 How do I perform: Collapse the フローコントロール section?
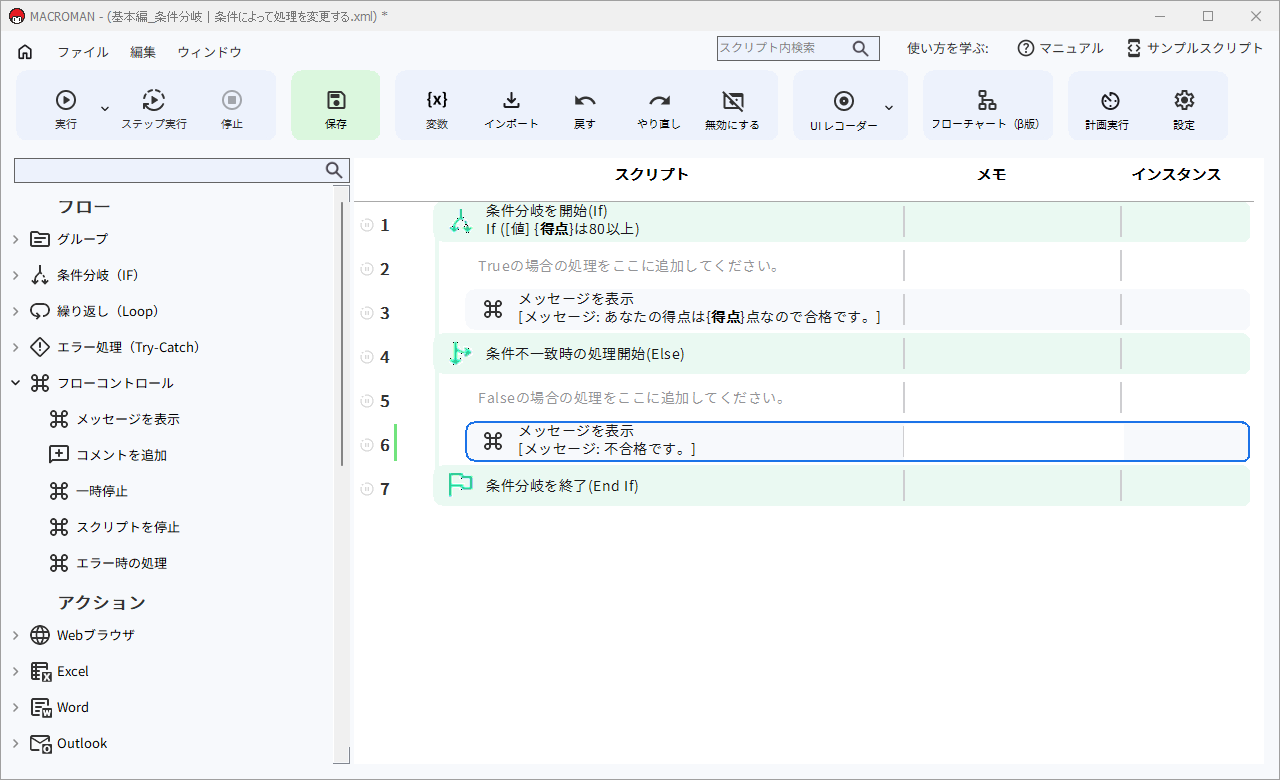pyautogui.click(x=16, y=383)
